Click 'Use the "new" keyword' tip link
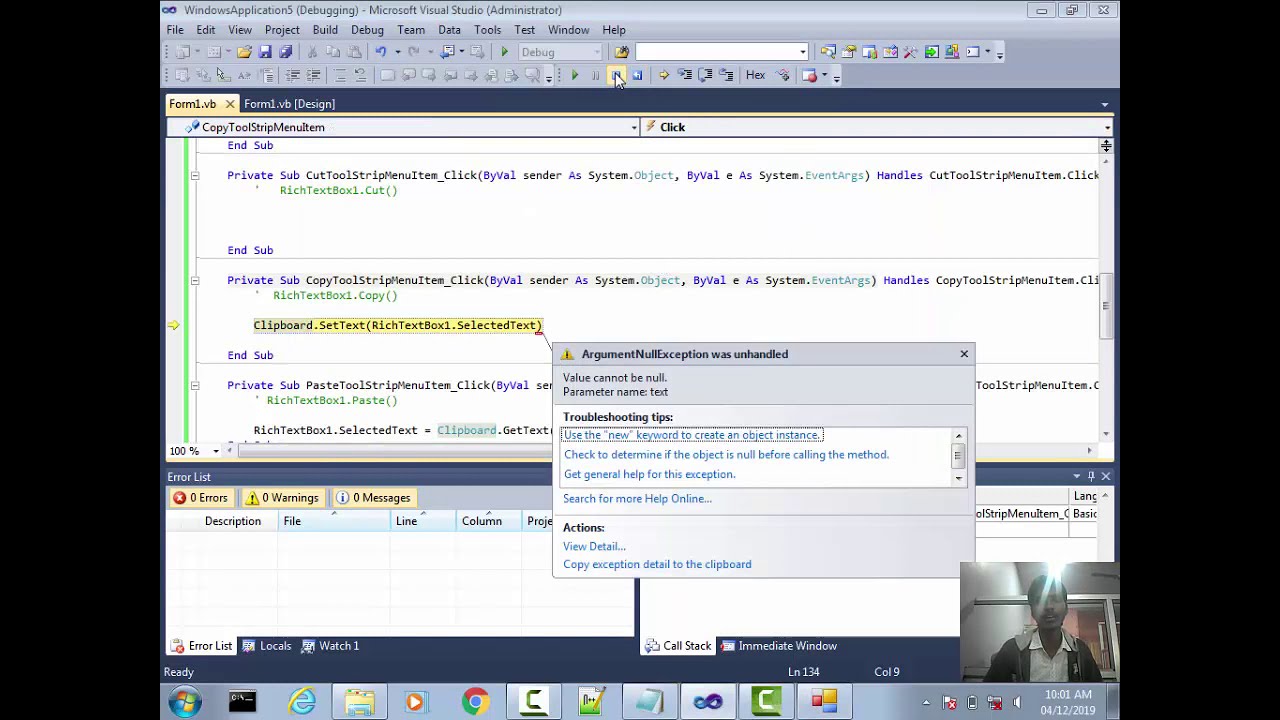 tap(692, 435)
